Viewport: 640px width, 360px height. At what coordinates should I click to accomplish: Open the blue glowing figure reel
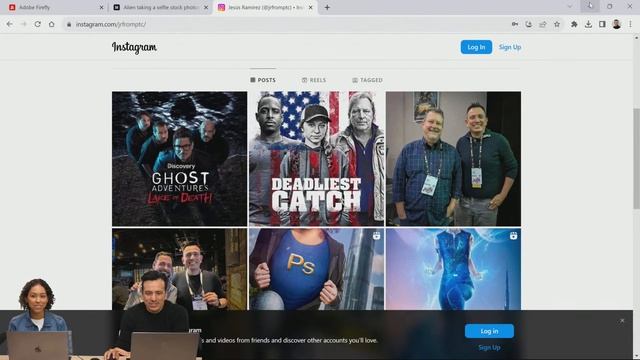[453, 269]
